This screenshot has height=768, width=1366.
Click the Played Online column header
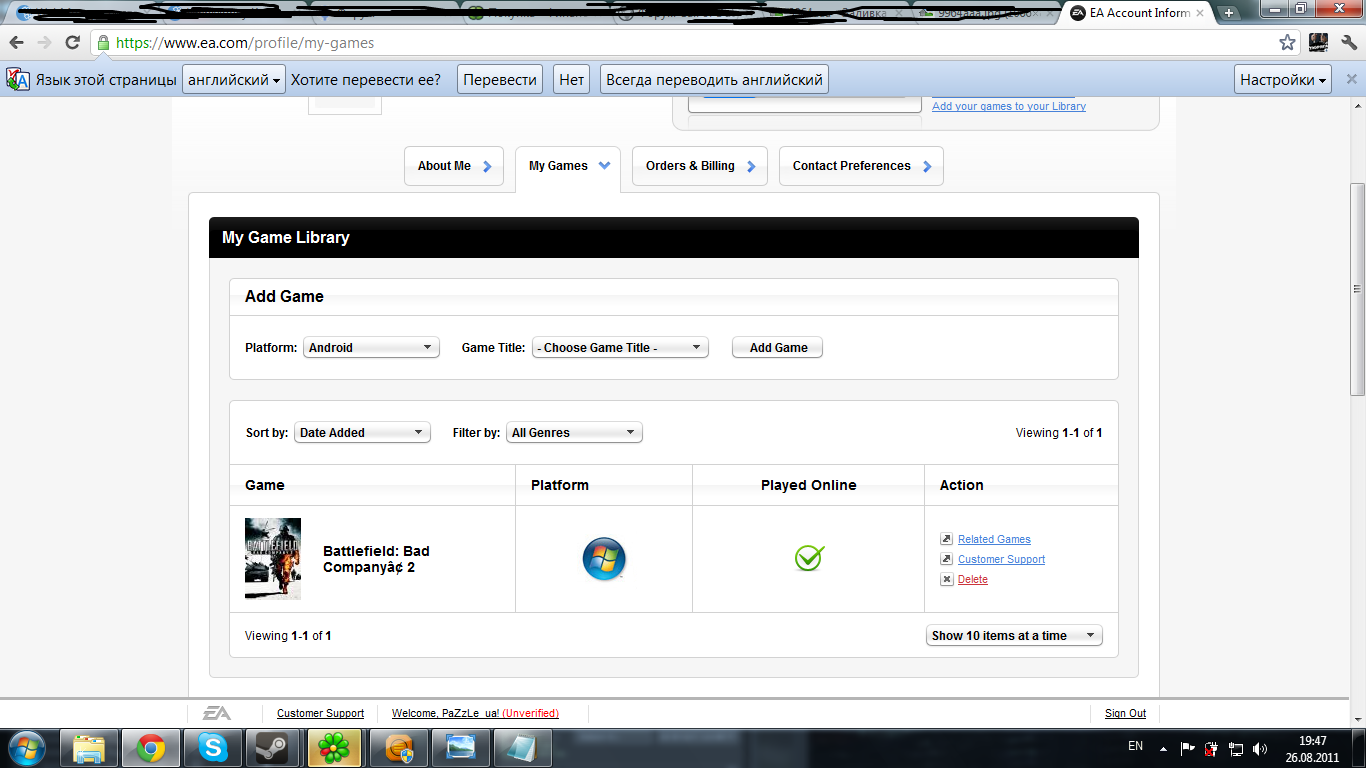[x=808, y=485]
